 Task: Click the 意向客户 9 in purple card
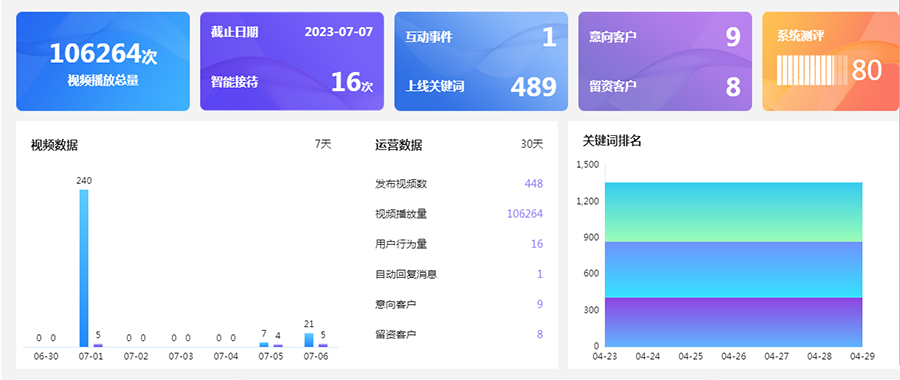733,37
